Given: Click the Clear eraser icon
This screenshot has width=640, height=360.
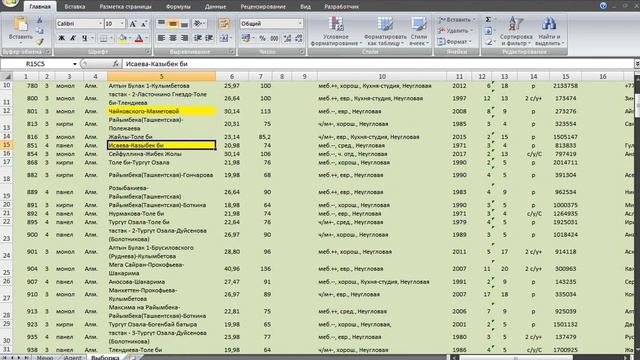Looking at the screenshot, I should click(489, 42).
